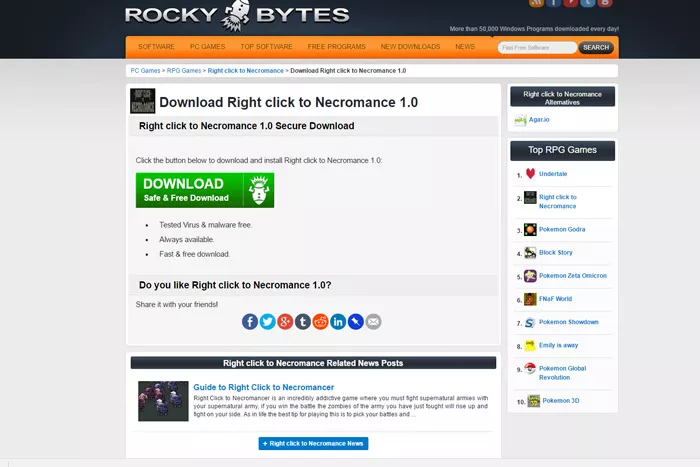Click the Agar.io alternative icon
The height and width of the screenshot is (467, 700).
pos(520,120)
